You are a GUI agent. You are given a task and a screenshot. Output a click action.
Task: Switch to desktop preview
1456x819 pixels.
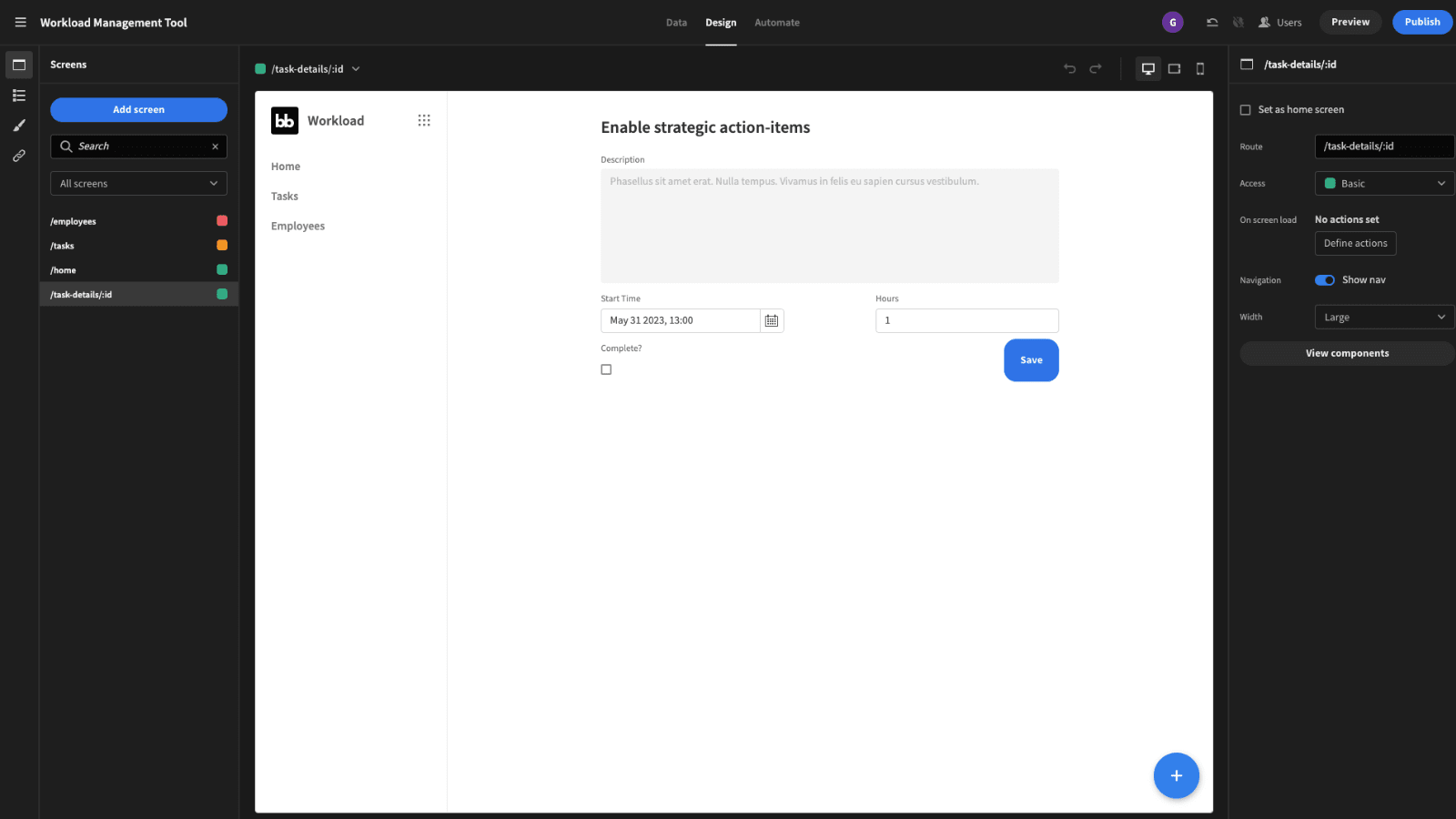(x=1148, y=68)
